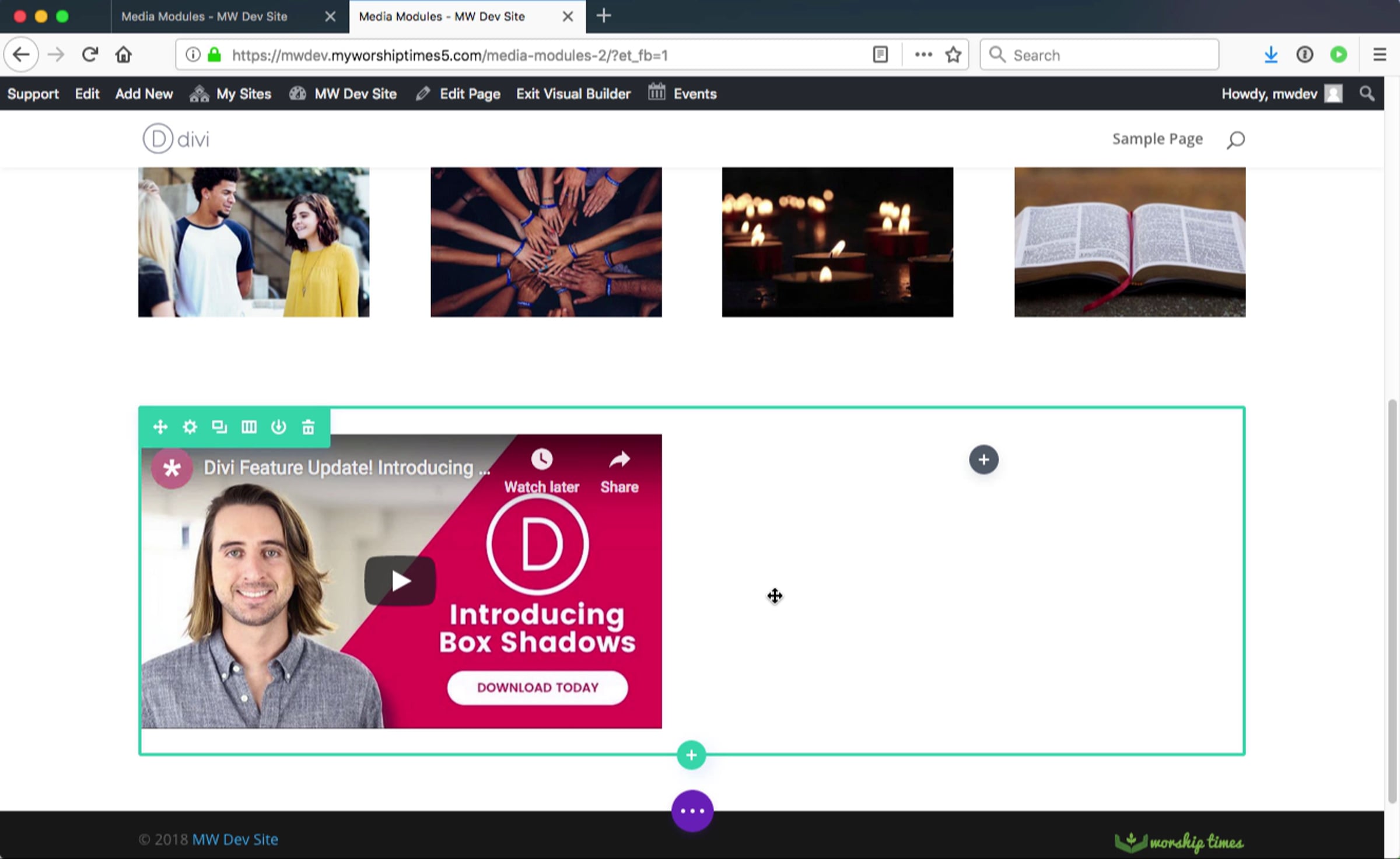Add module with dark plus button
Image resolution: width=1400 pixels, height=859 pixels.
(x=984, y=460)
